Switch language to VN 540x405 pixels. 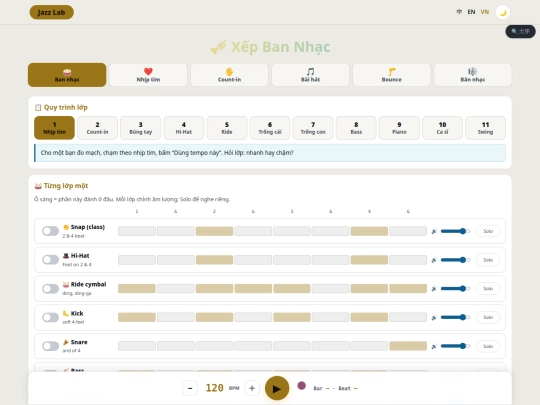point(485,12)
